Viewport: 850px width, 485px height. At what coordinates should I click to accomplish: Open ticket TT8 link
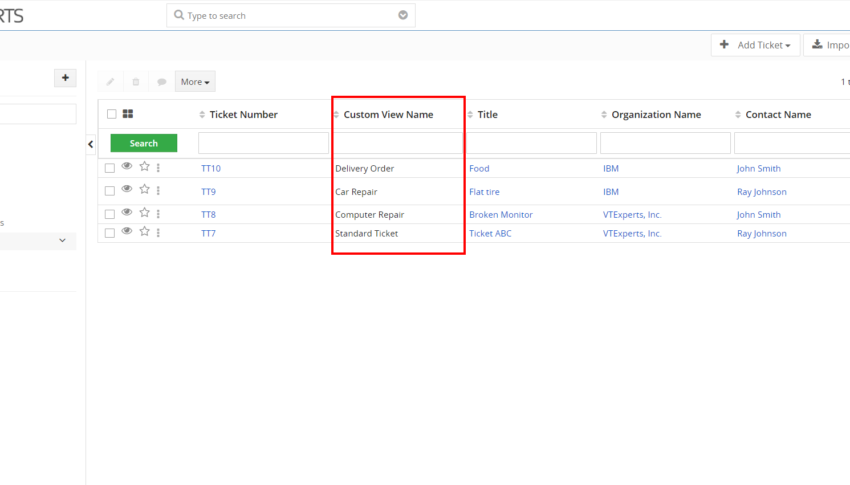(208, 215)
